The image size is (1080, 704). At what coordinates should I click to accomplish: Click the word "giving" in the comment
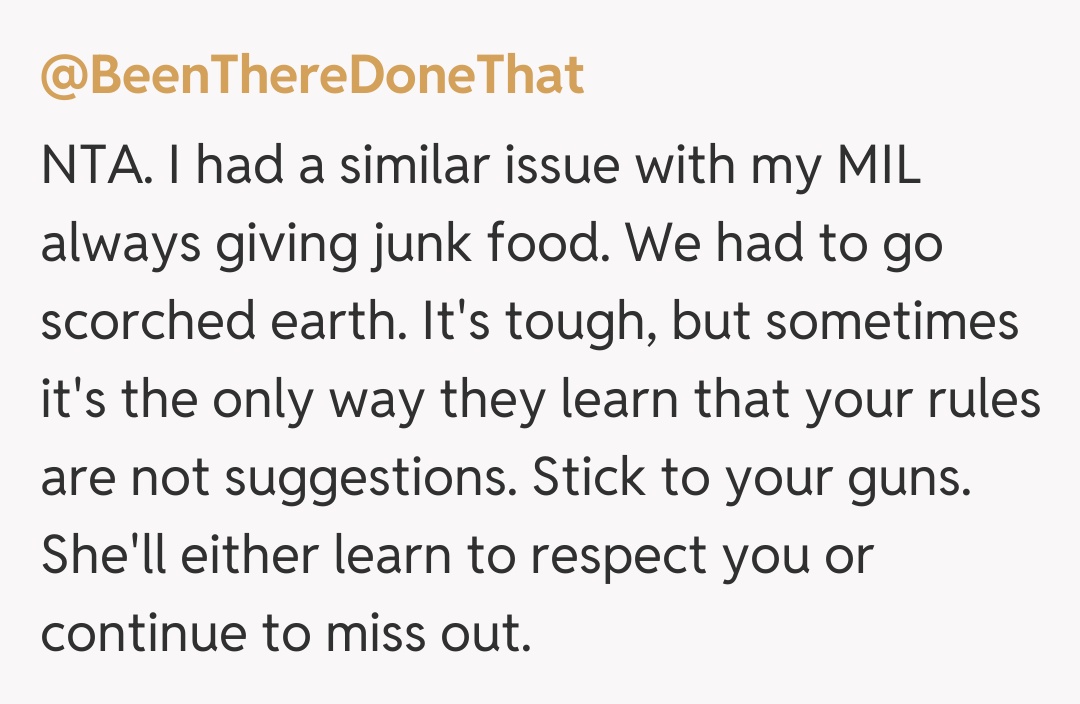247,246
